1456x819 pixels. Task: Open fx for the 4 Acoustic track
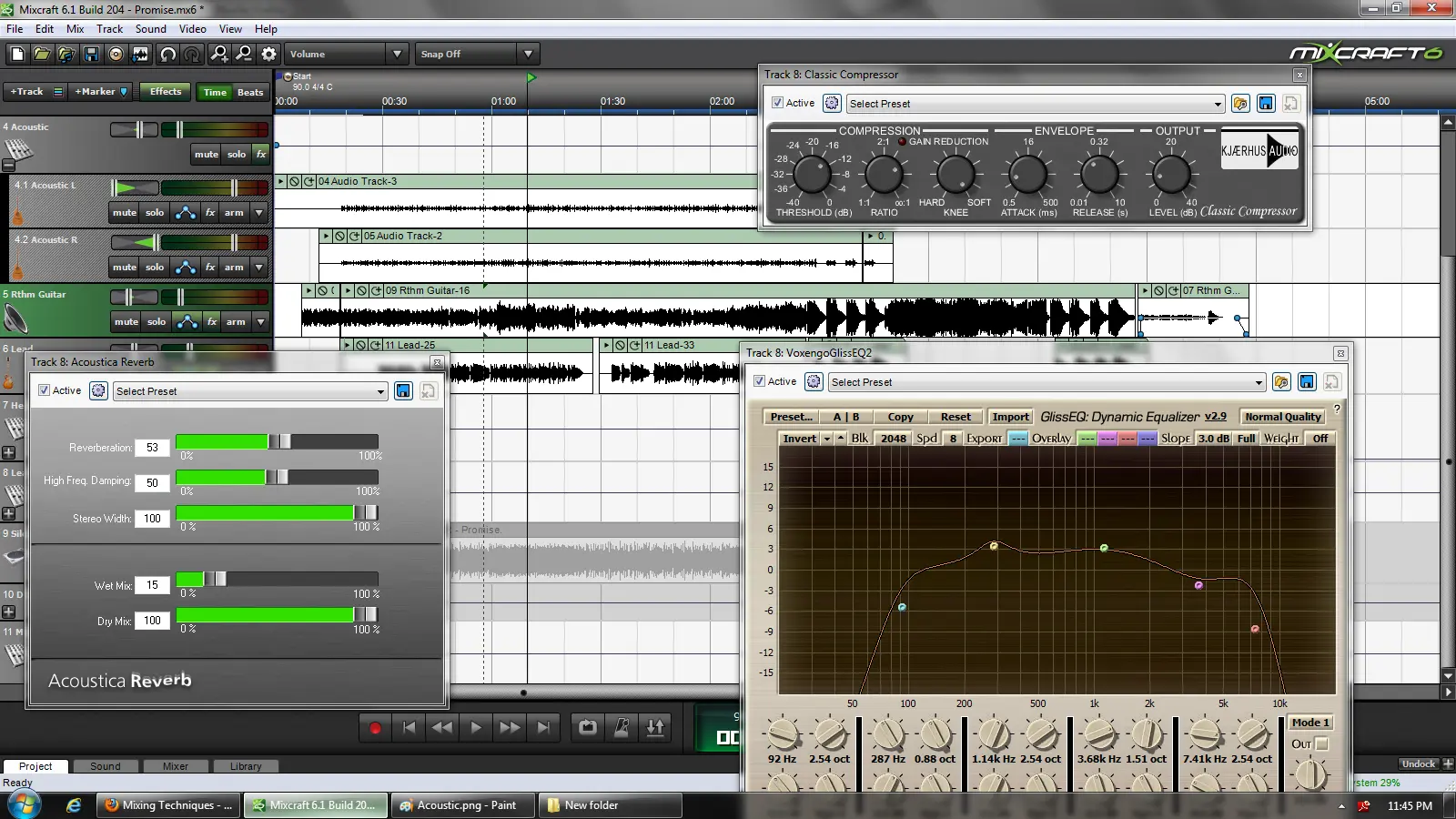pos(261,155)
